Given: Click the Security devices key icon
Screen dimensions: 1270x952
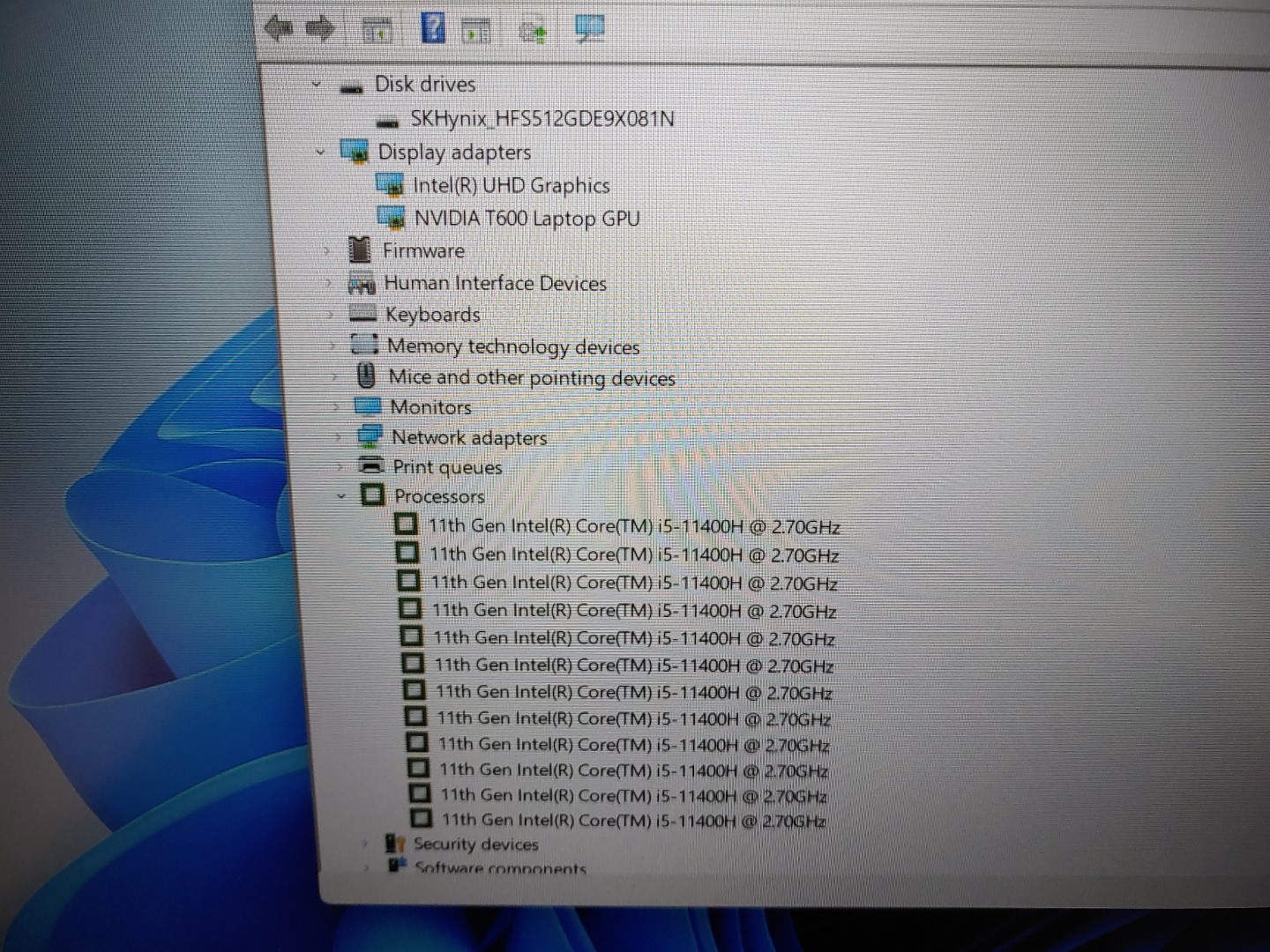Looking at the screenshot, I should click(395, 844).
